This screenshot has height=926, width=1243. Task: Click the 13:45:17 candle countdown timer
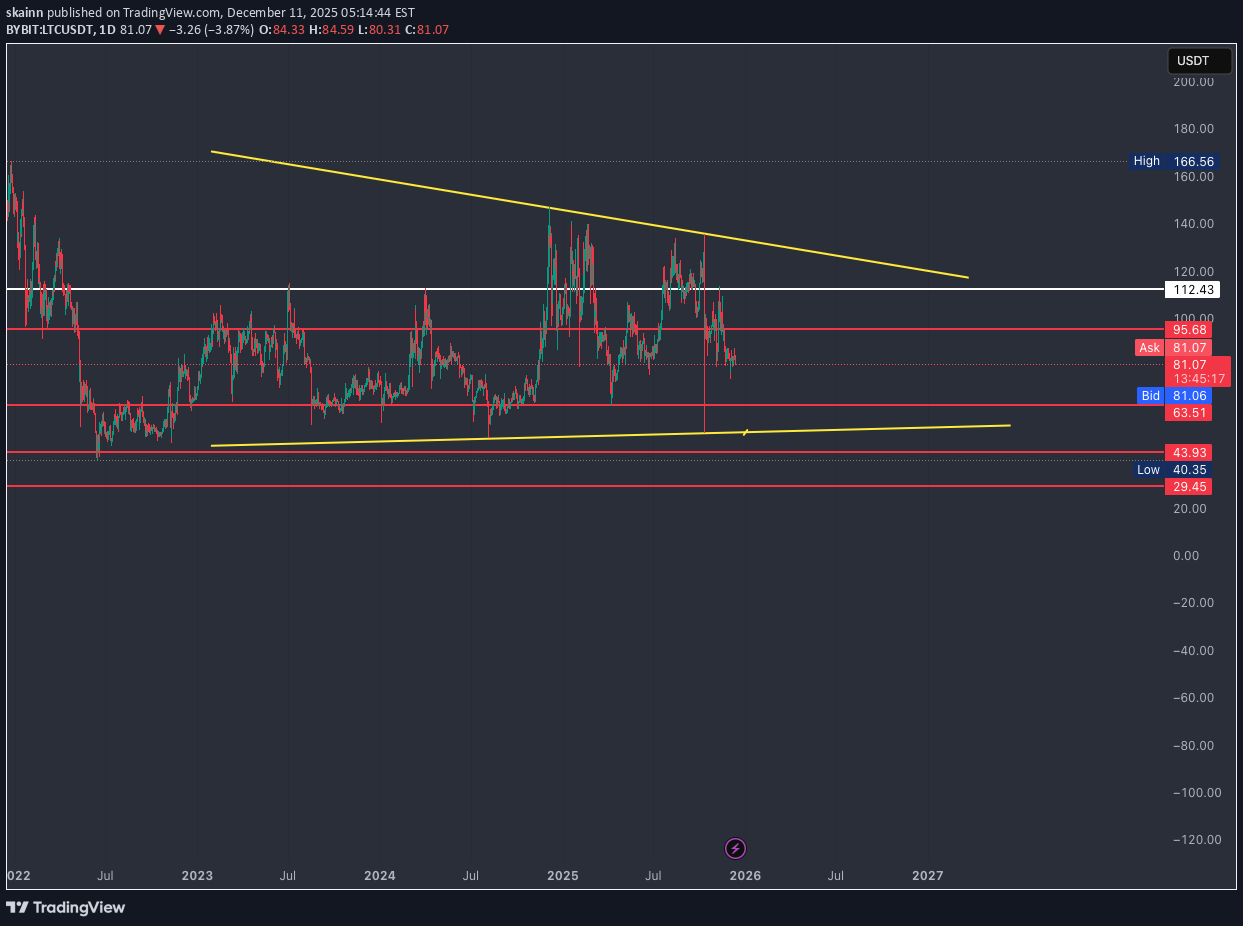click(1198, 378)
